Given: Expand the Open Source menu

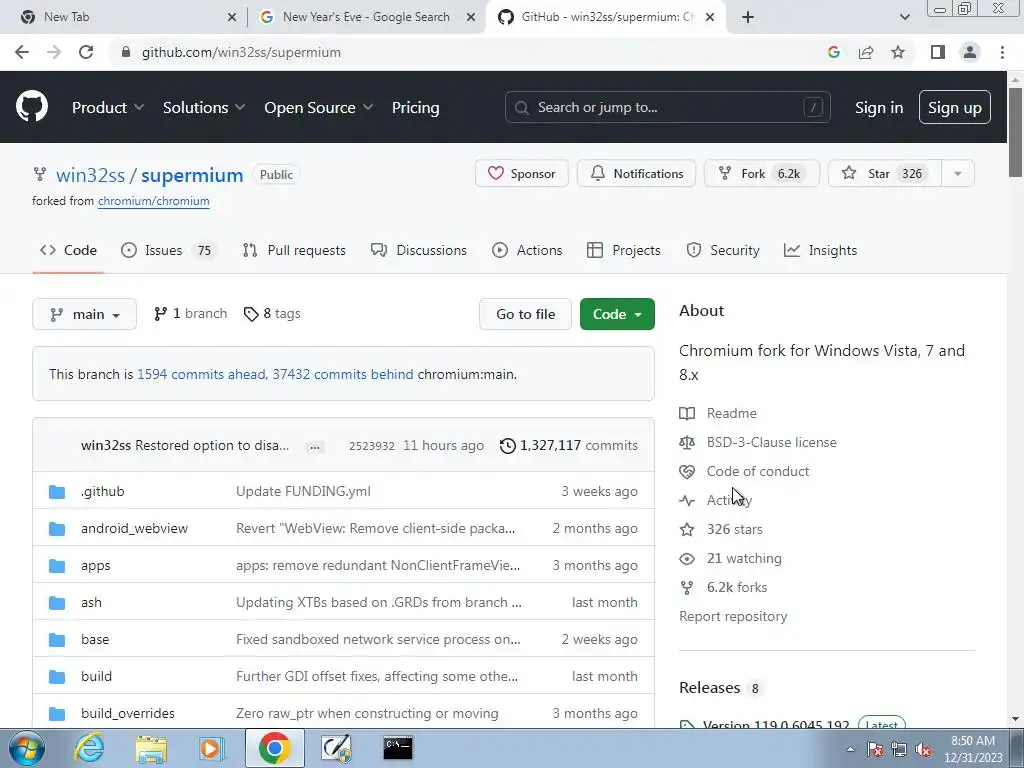Looking at the screenshot, I should [x=319, y=108].
